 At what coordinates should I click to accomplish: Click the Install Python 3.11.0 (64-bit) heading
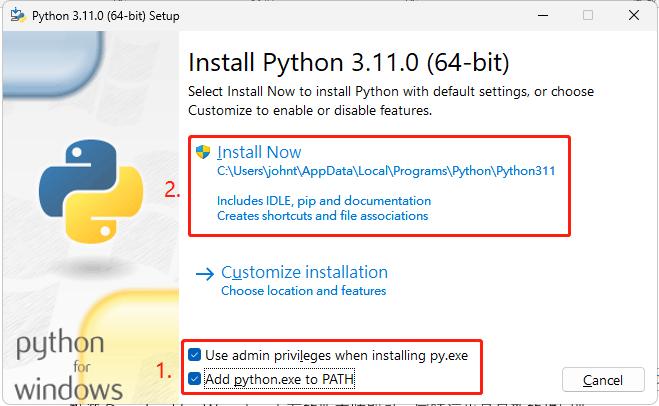click(x=349, y=63)
